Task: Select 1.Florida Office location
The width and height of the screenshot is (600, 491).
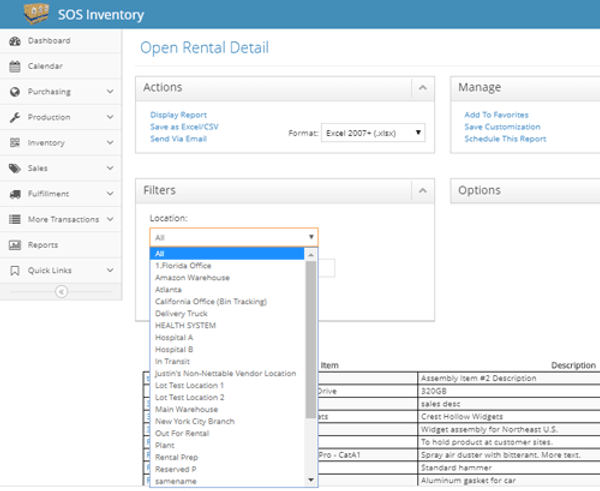Action: point(227,266)
